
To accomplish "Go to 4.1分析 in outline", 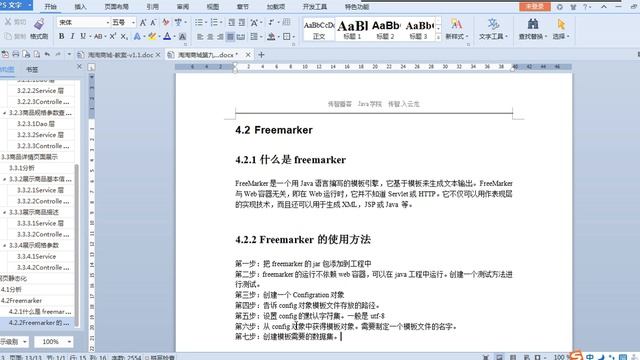I will (11, 289).
